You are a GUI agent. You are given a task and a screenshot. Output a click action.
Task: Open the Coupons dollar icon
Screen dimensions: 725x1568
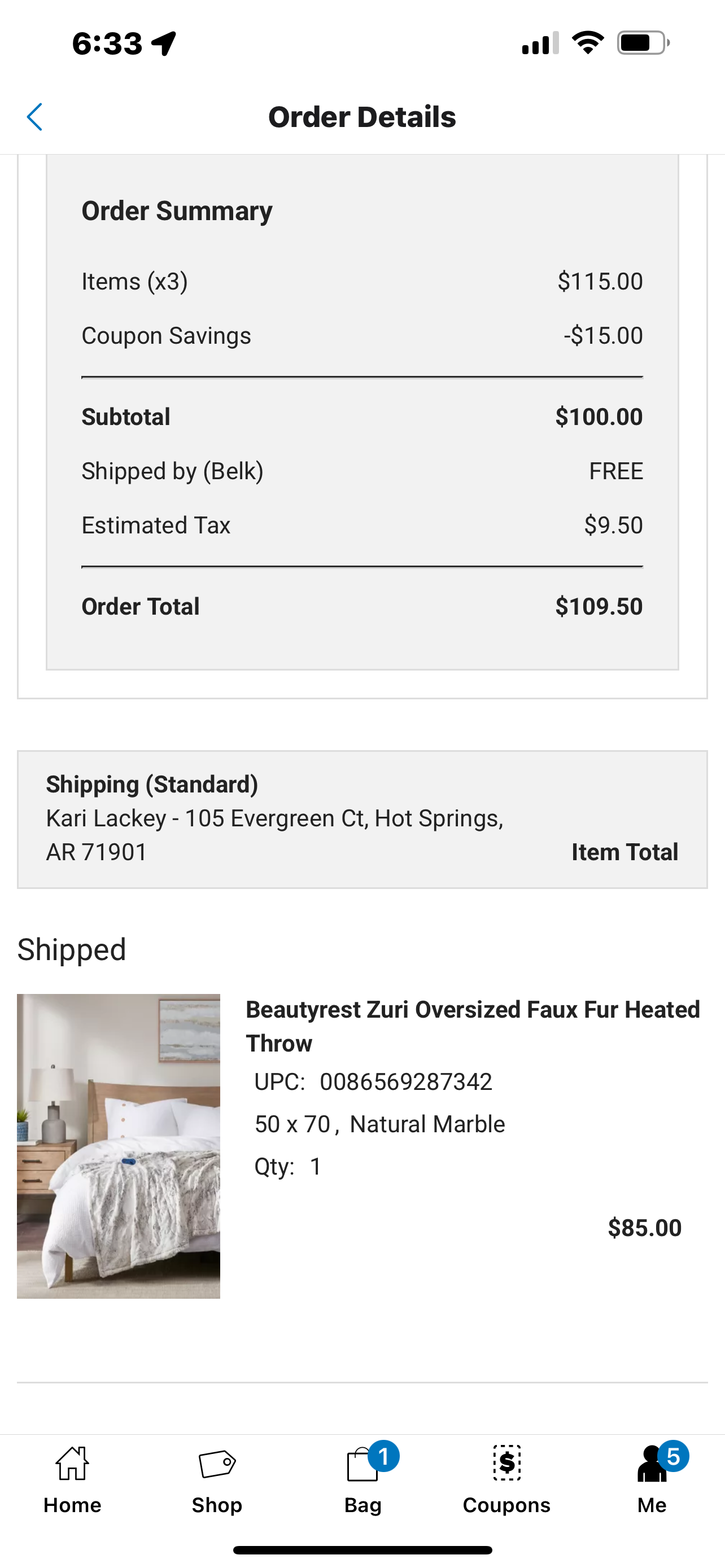coord(506,1462)
